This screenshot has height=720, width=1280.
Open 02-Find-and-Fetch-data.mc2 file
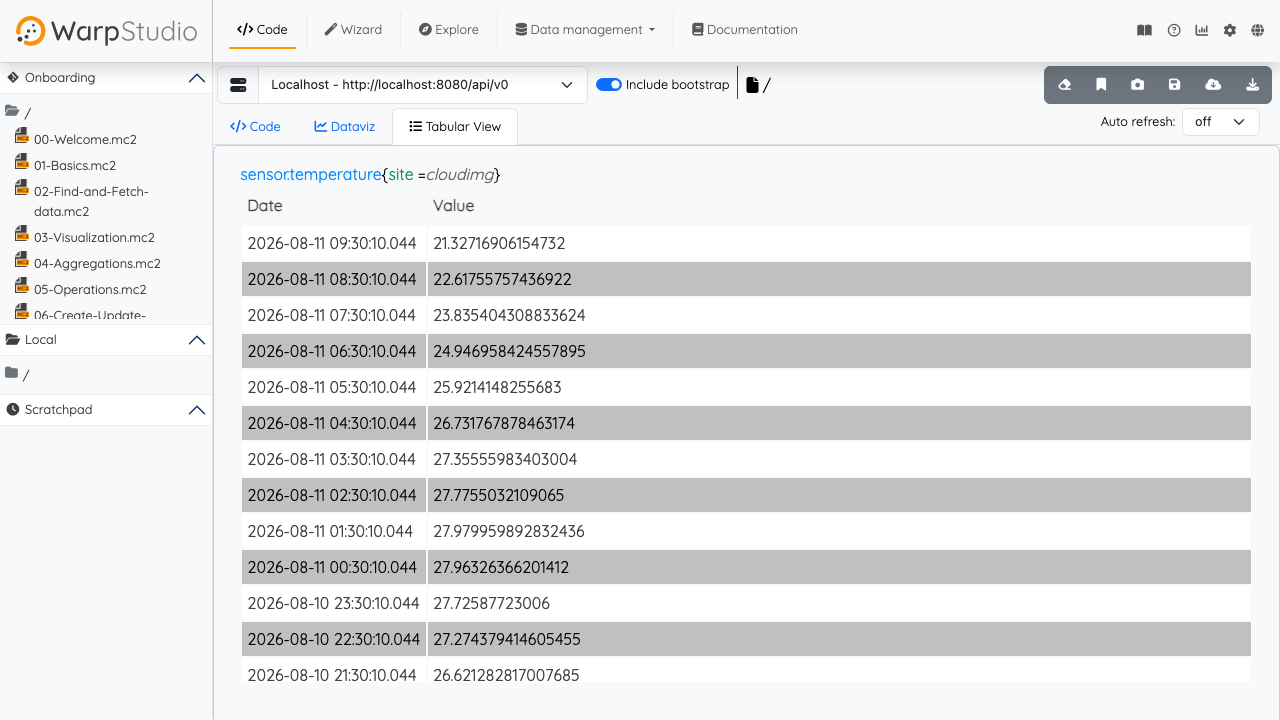[x=91, y=201]
